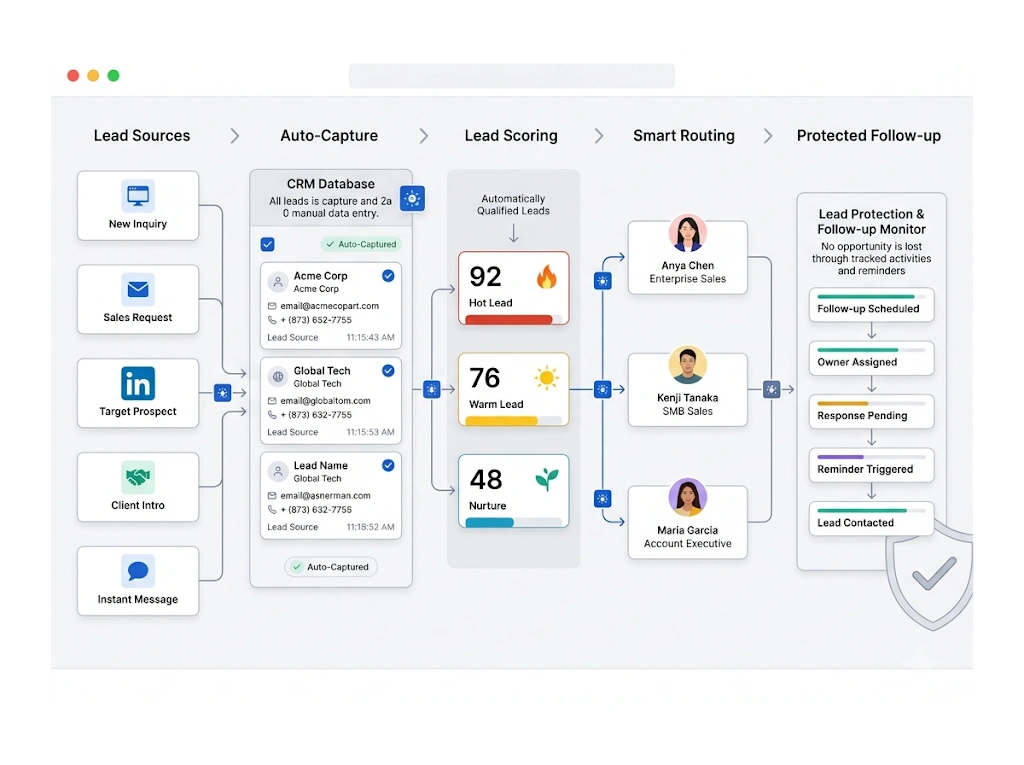Click automation node beside Target Prospect card
The width and height of the screenshot is (1024, 765).
coord(223,393)
